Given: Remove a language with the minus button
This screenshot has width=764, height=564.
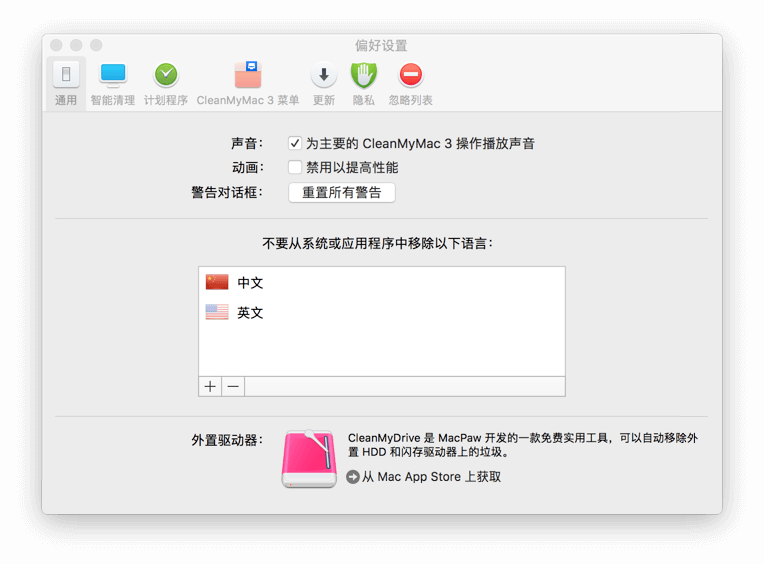Looking at the screenshot, I should point(233,386).
